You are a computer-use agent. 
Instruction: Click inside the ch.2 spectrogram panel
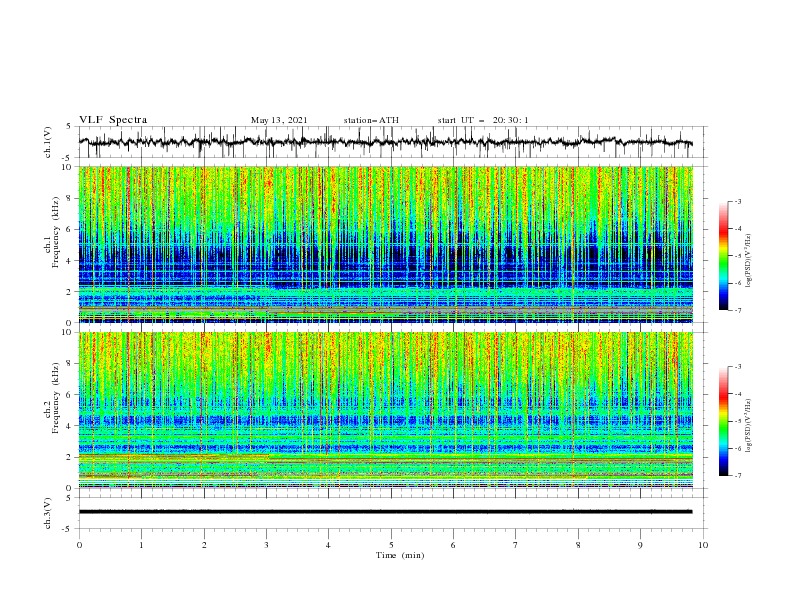[385, 410]
